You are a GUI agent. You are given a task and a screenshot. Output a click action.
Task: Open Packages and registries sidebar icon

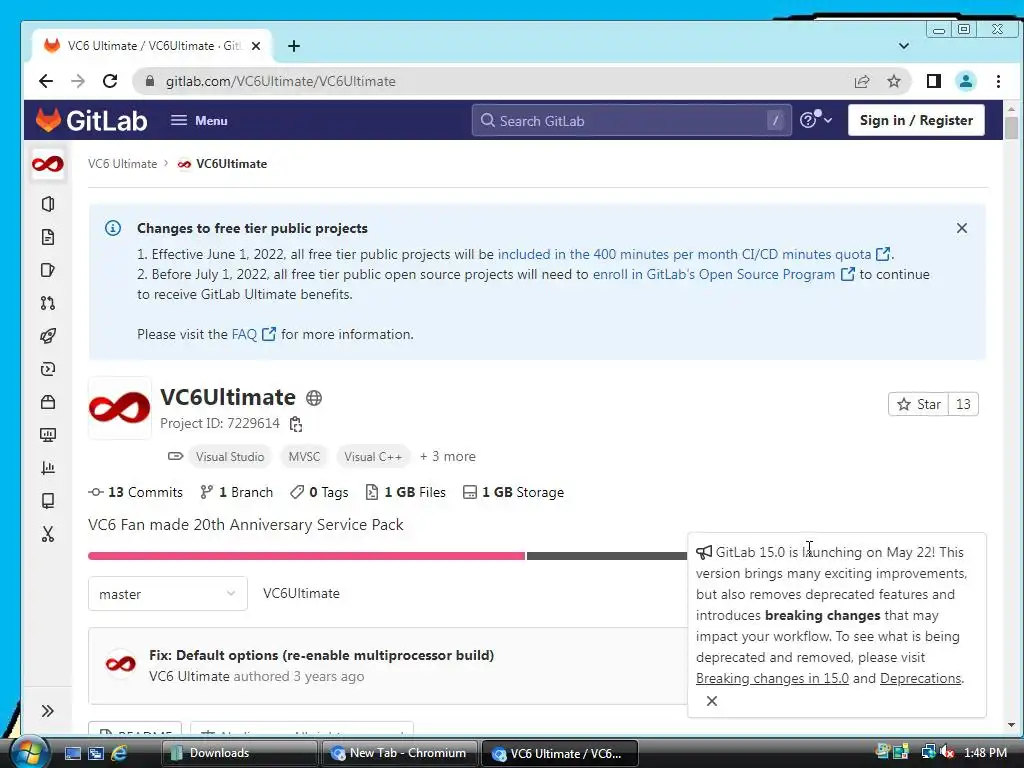[48, 402]
